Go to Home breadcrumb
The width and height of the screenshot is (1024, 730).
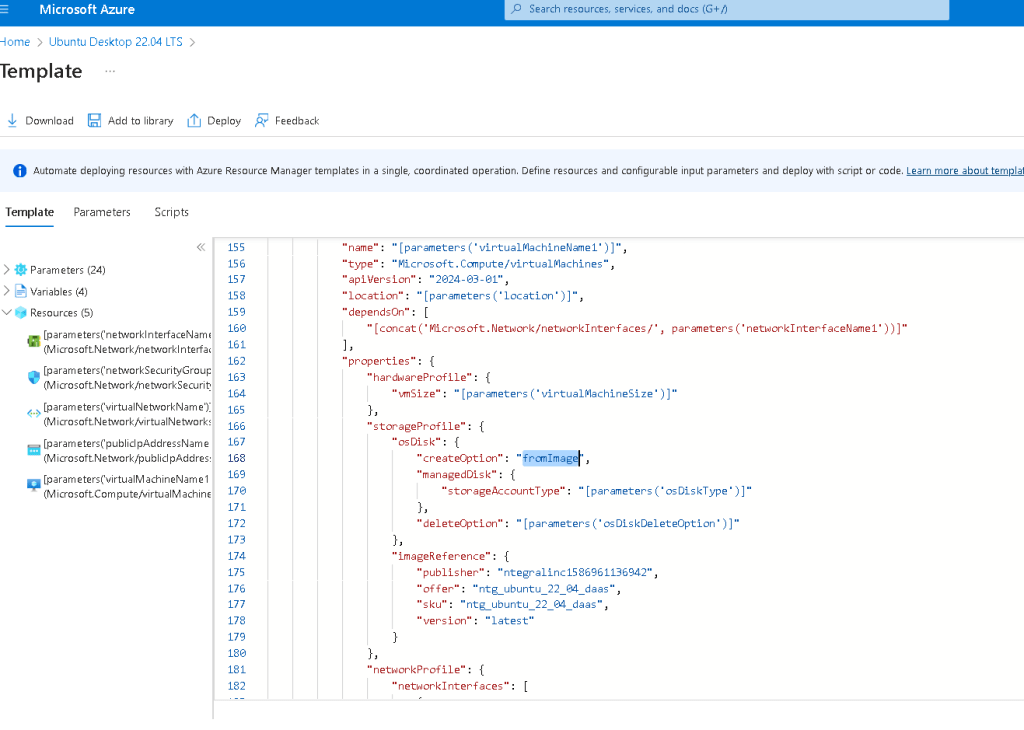click(x=15, y=42)
